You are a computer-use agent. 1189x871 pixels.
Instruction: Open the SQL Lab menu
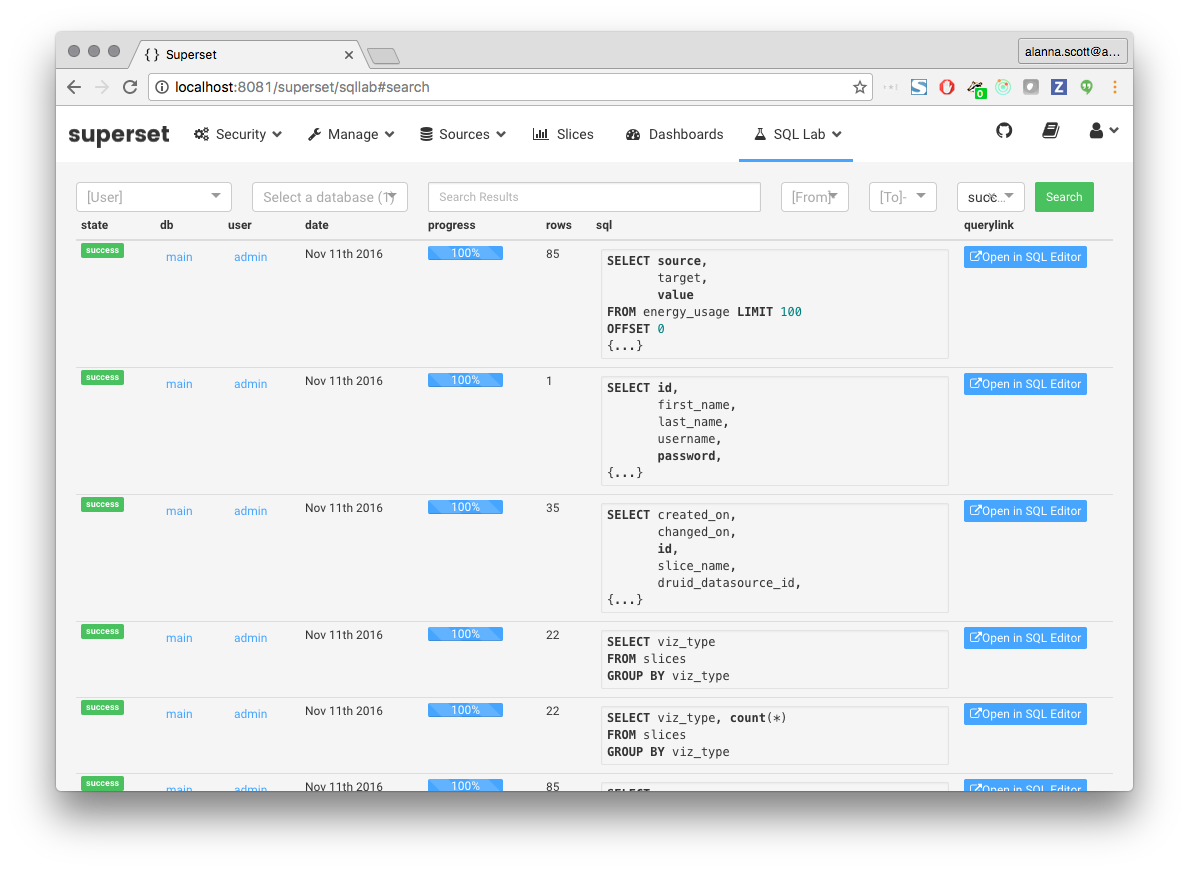click(797, 134)
